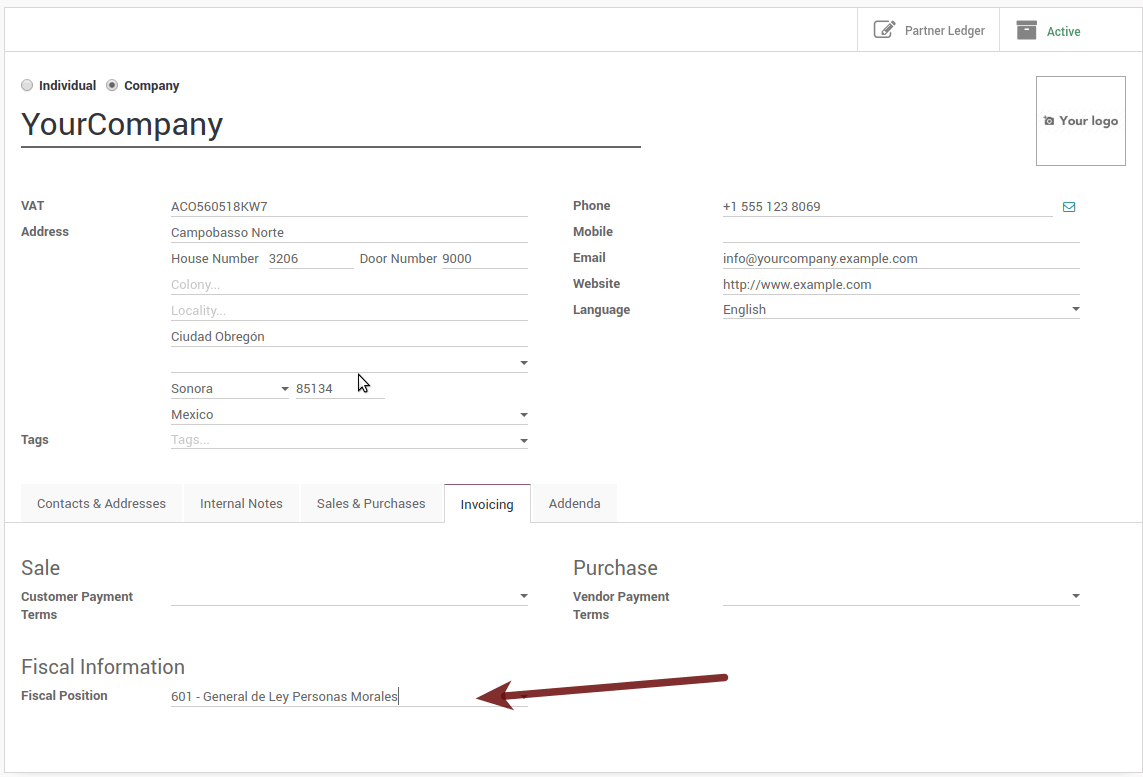Expand the Tags dropdown

tap(523, 441)
